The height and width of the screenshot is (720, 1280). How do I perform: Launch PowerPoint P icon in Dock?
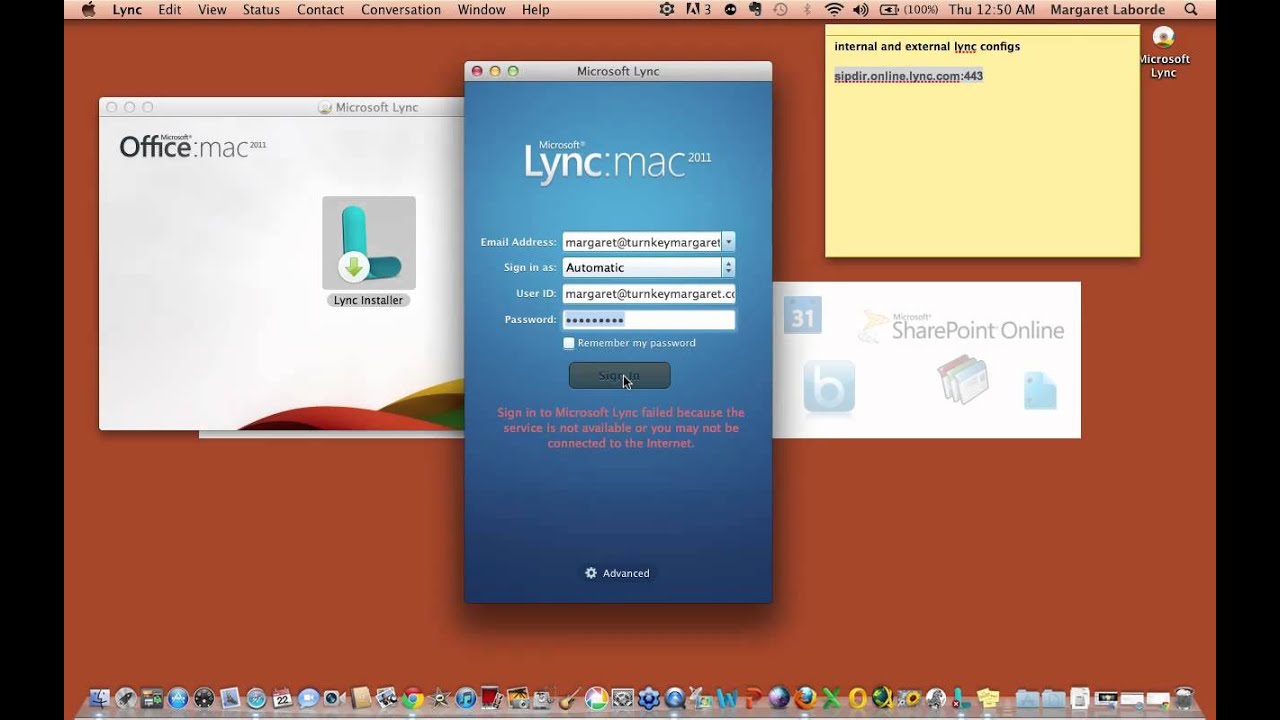pos(752,699)
